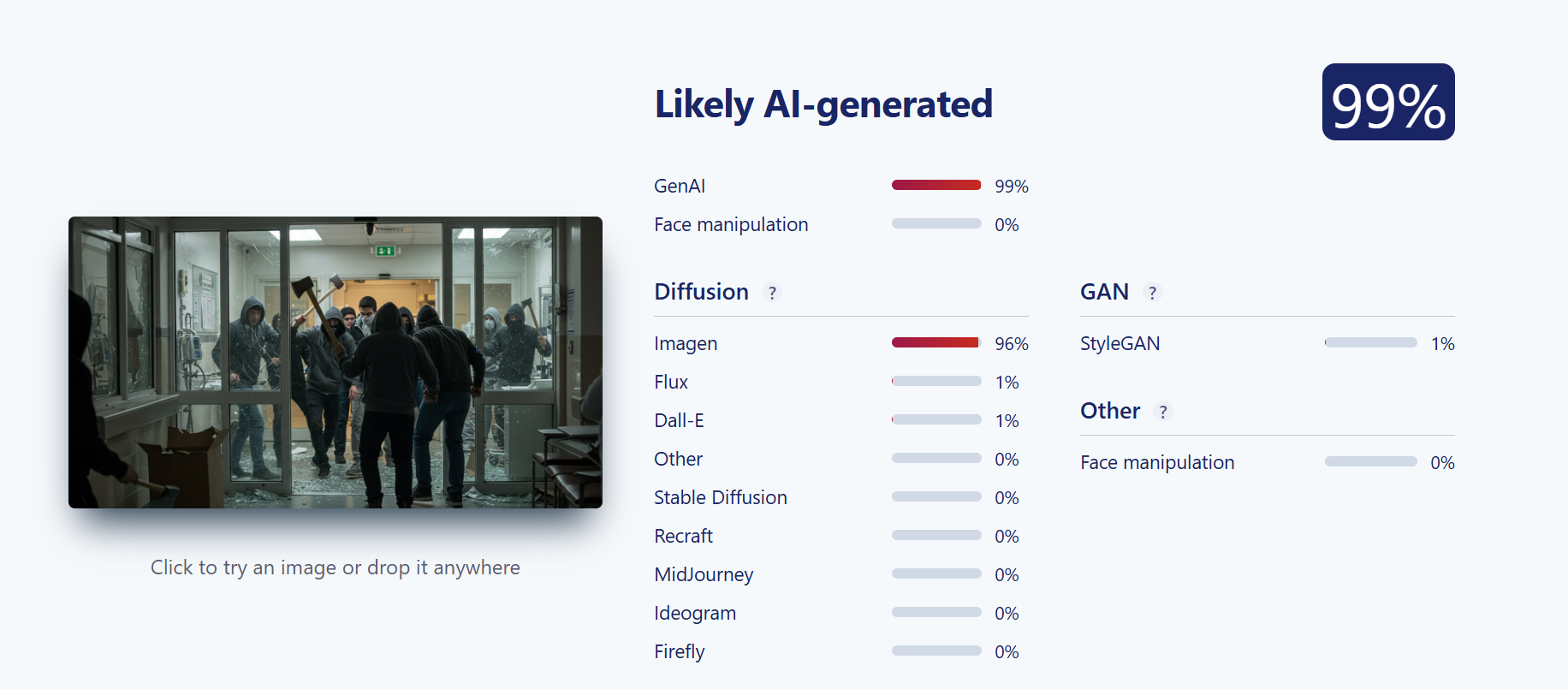Click the 99% score badge
Image resolution: width=1568 pixels, height=689 pixels.
click(1388, 102)
